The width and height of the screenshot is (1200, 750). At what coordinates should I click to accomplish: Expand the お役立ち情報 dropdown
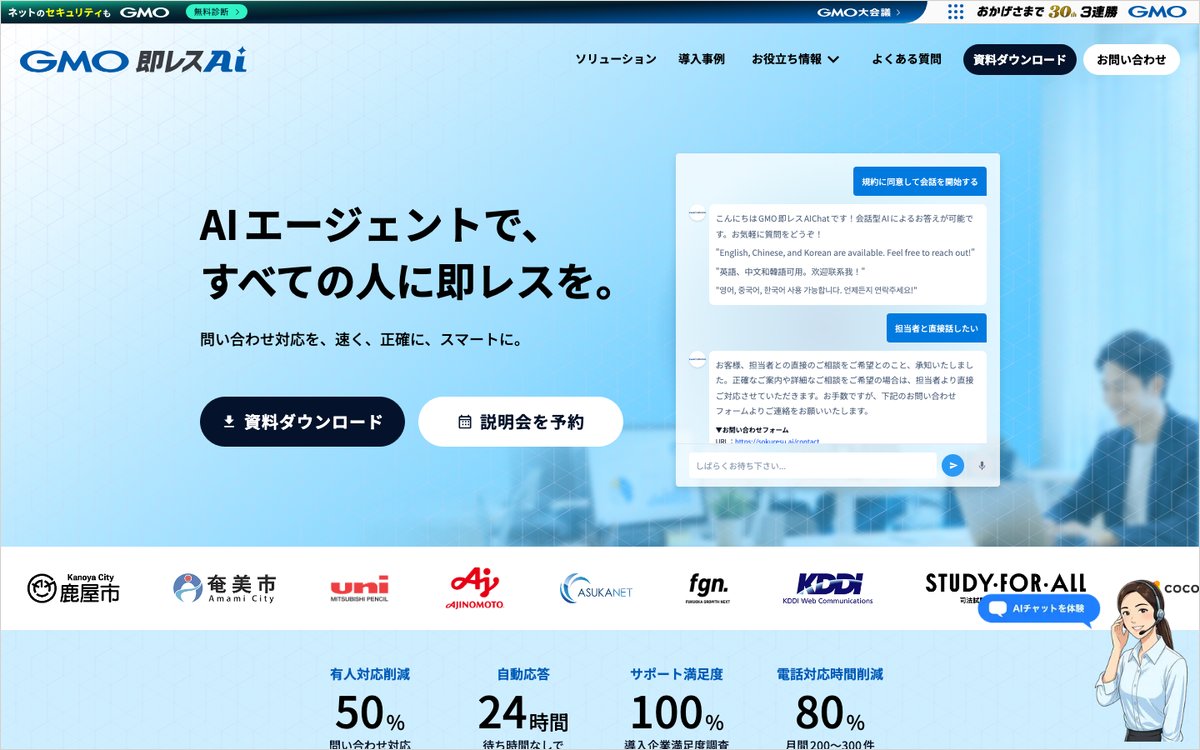pyautogui.click(x=795, y=59)
